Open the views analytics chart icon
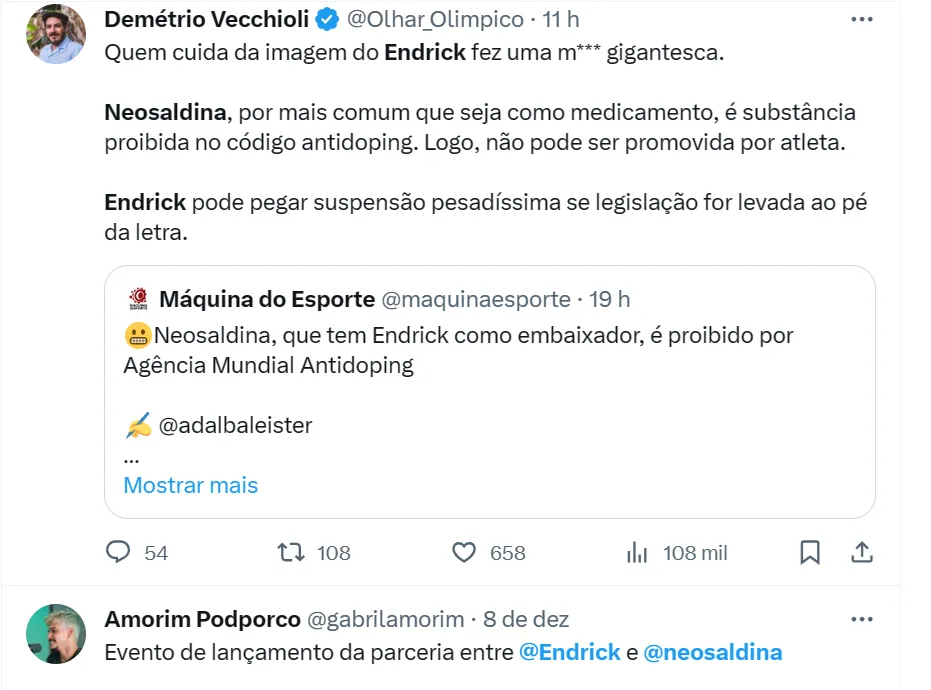 [x=637, y=552]
